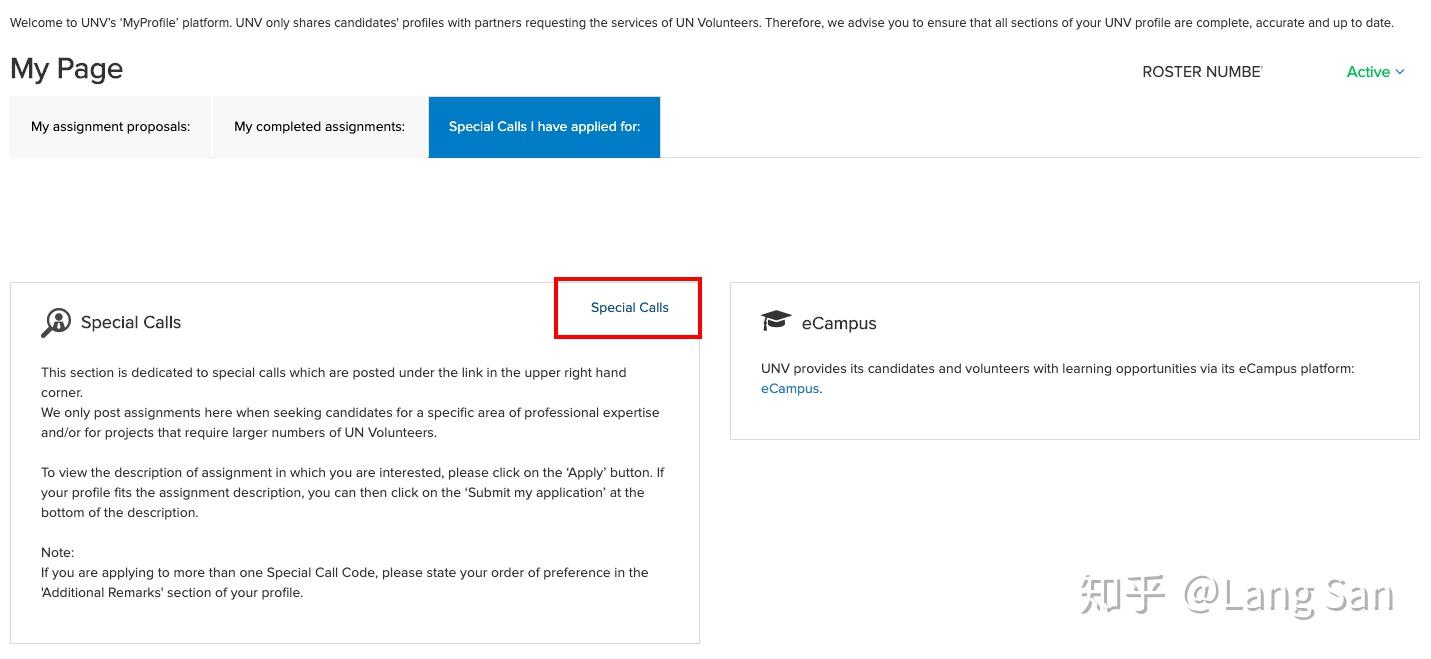Click the ROSTER NUMBER label
The height and width of the screenshot is (659, 1431).
pyautogui.click(x=1201, y=72)
